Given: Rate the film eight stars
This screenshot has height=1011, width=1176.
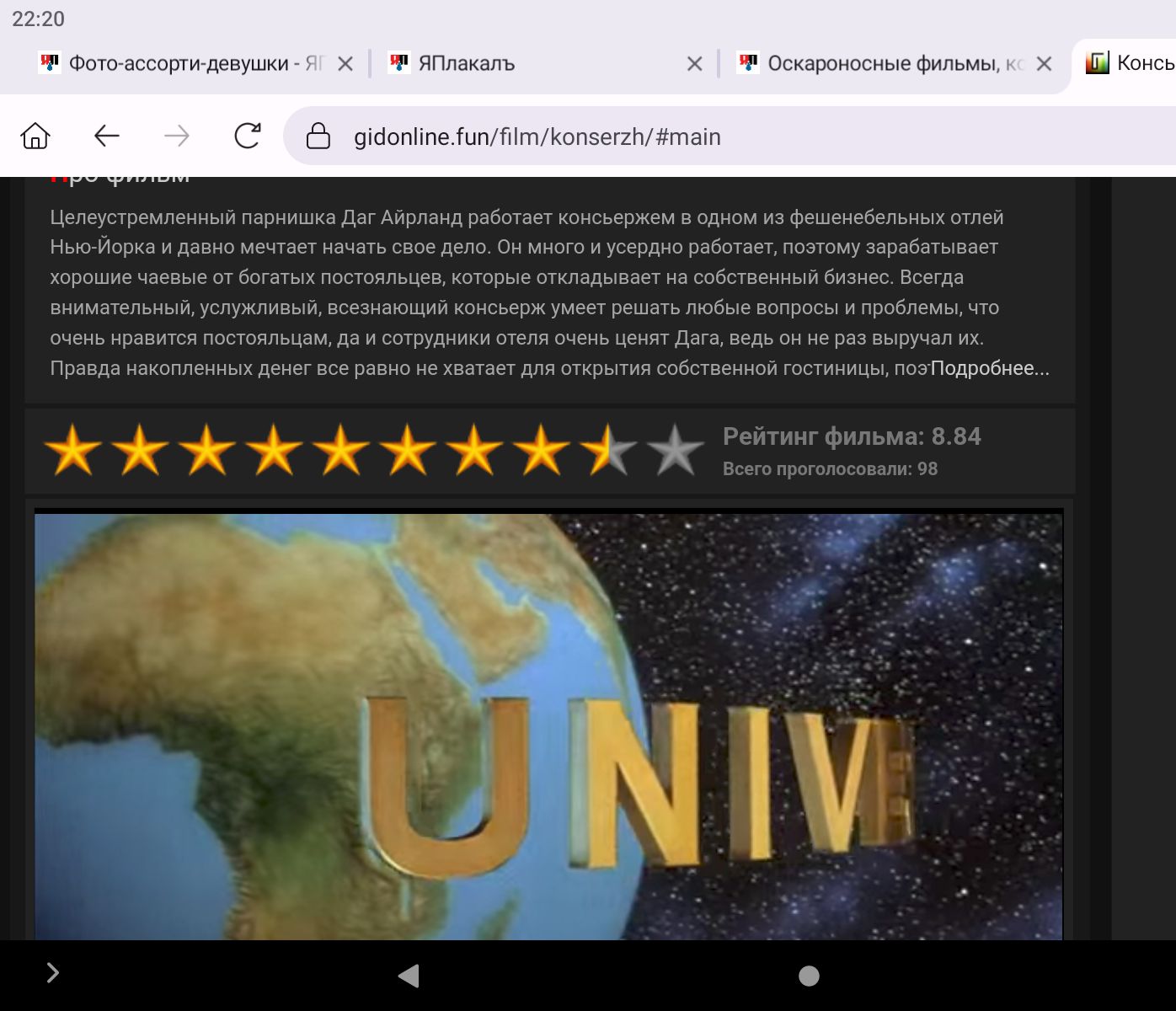Looking at the screenshot, I should 542,450.
